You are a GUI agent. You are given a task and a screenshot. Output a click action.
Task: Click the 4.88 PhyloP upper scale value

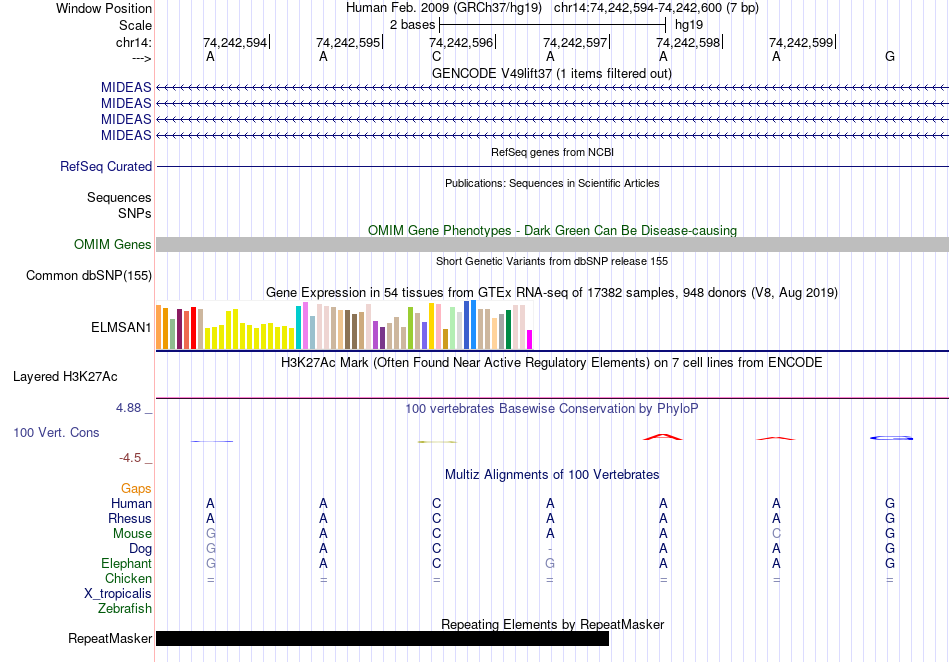click(x=128, y=408)
